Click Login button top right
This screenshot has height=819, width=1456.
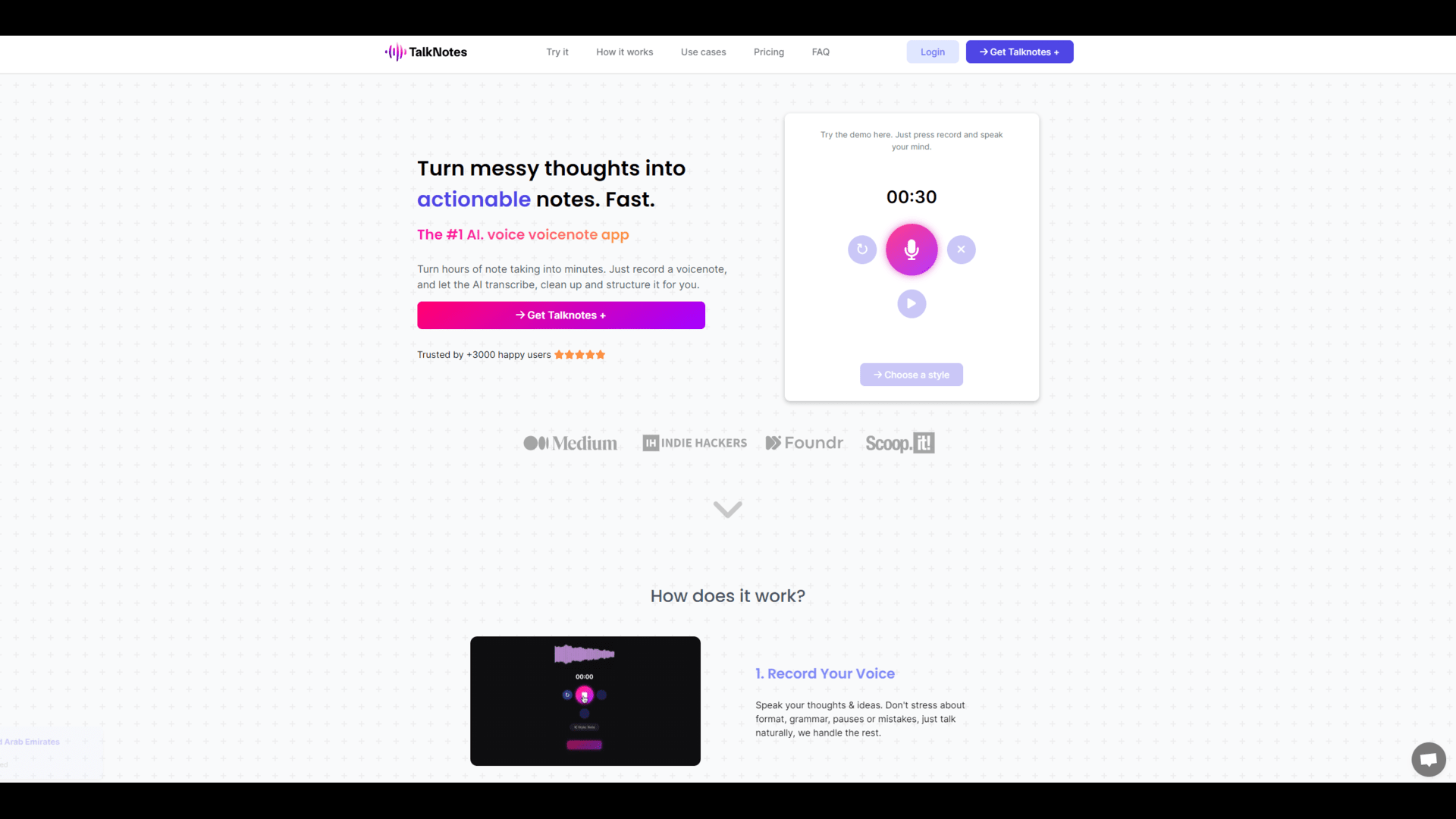(x=932, y=52)
